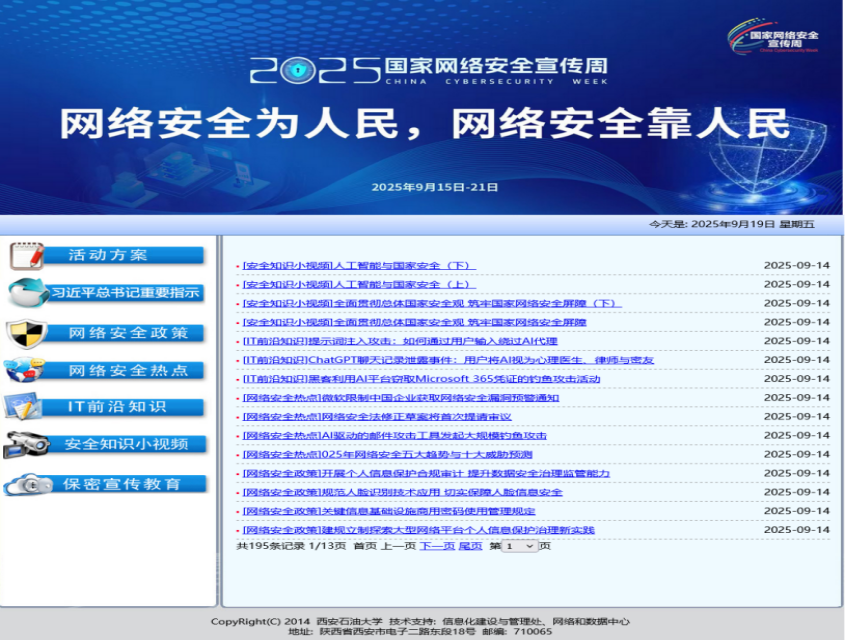Open article on Microsoft 365 phishing attack
The width and height of the screenshot is (845, 640).
[421, 379]
